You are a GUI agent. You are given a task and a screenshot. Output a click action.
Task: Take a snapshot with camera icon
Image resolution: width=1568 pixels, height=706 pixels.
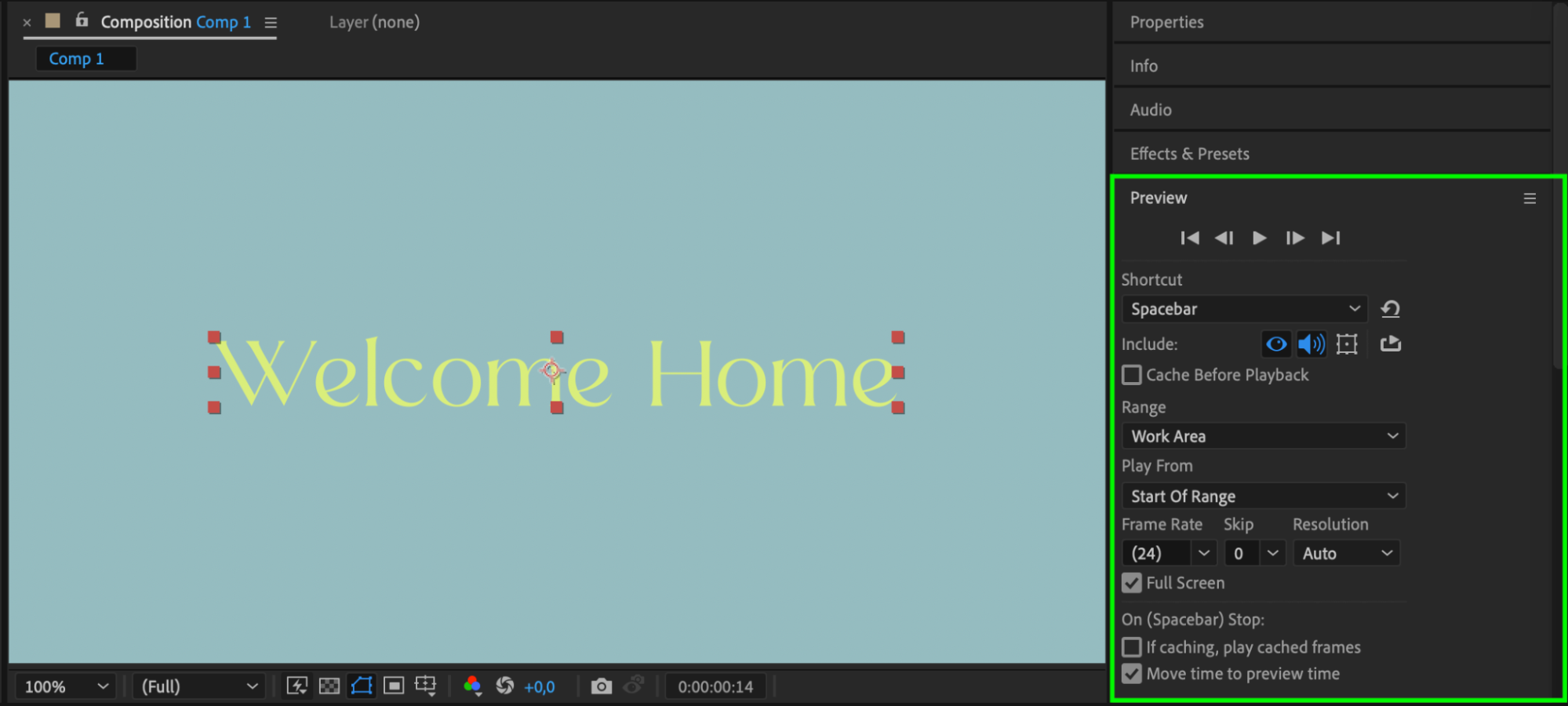click(x=602, y=686)
